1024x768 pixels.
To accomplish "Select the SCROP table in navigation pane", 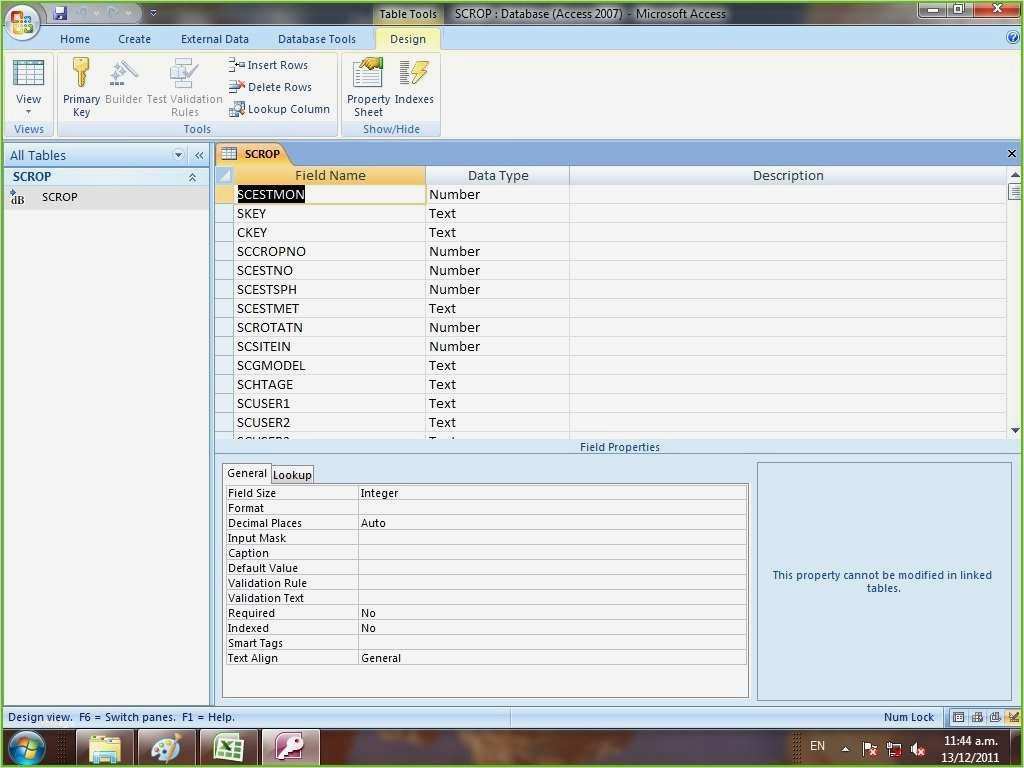I will point(59,197).
